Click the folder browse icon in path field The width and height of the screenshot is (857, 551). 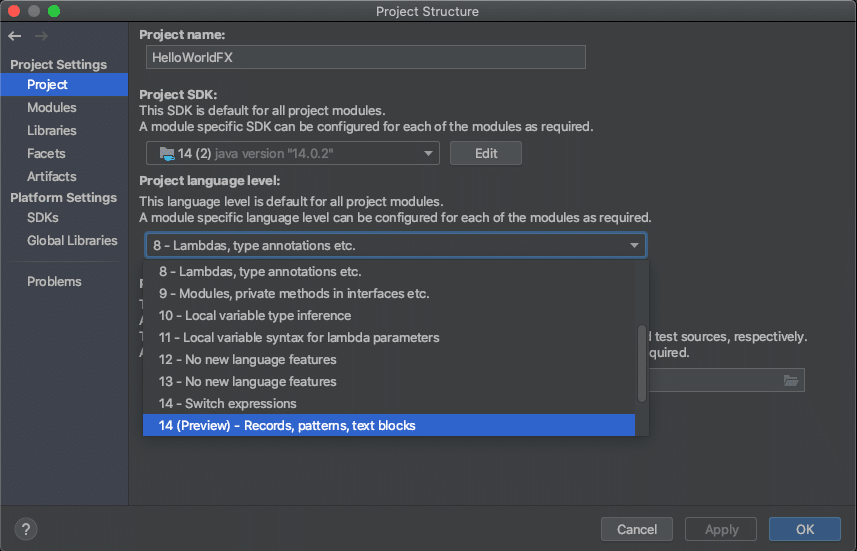[791, 380]
